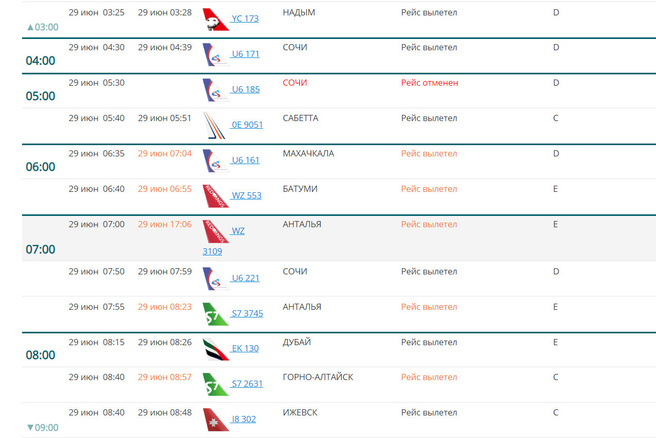Click Emirates logo next to EK 130
Screen dimensions: 656x438
[215, 349]
